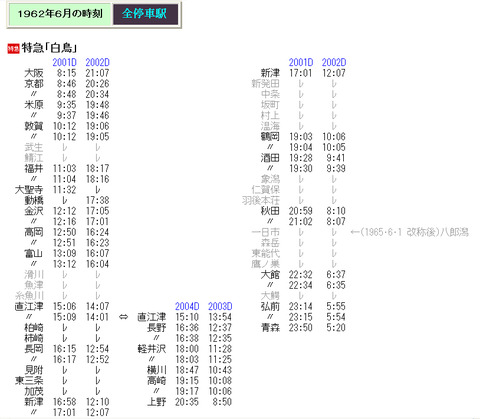
Task: Click the 軽井沢 station name
Action: point(152,349)
